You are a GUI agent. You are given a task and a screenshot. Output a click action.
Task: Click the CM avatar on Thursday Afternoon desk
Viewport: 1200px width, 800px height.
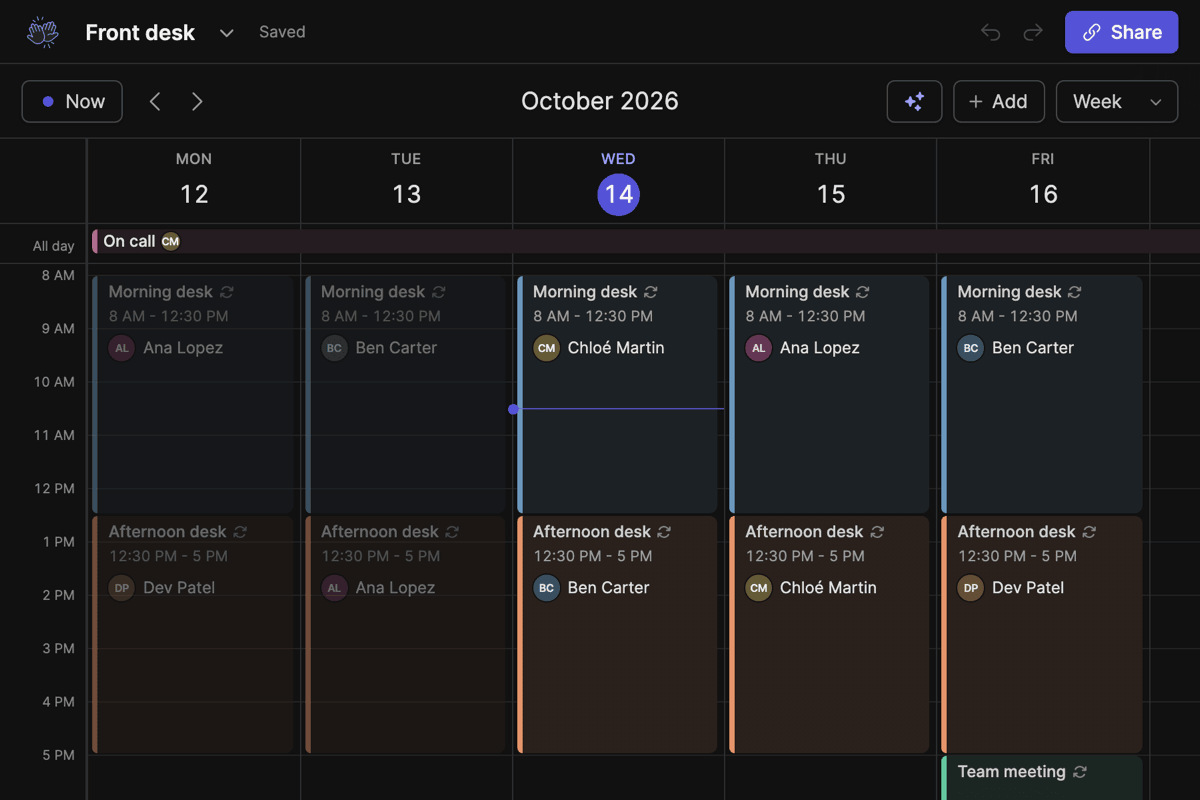758,588
